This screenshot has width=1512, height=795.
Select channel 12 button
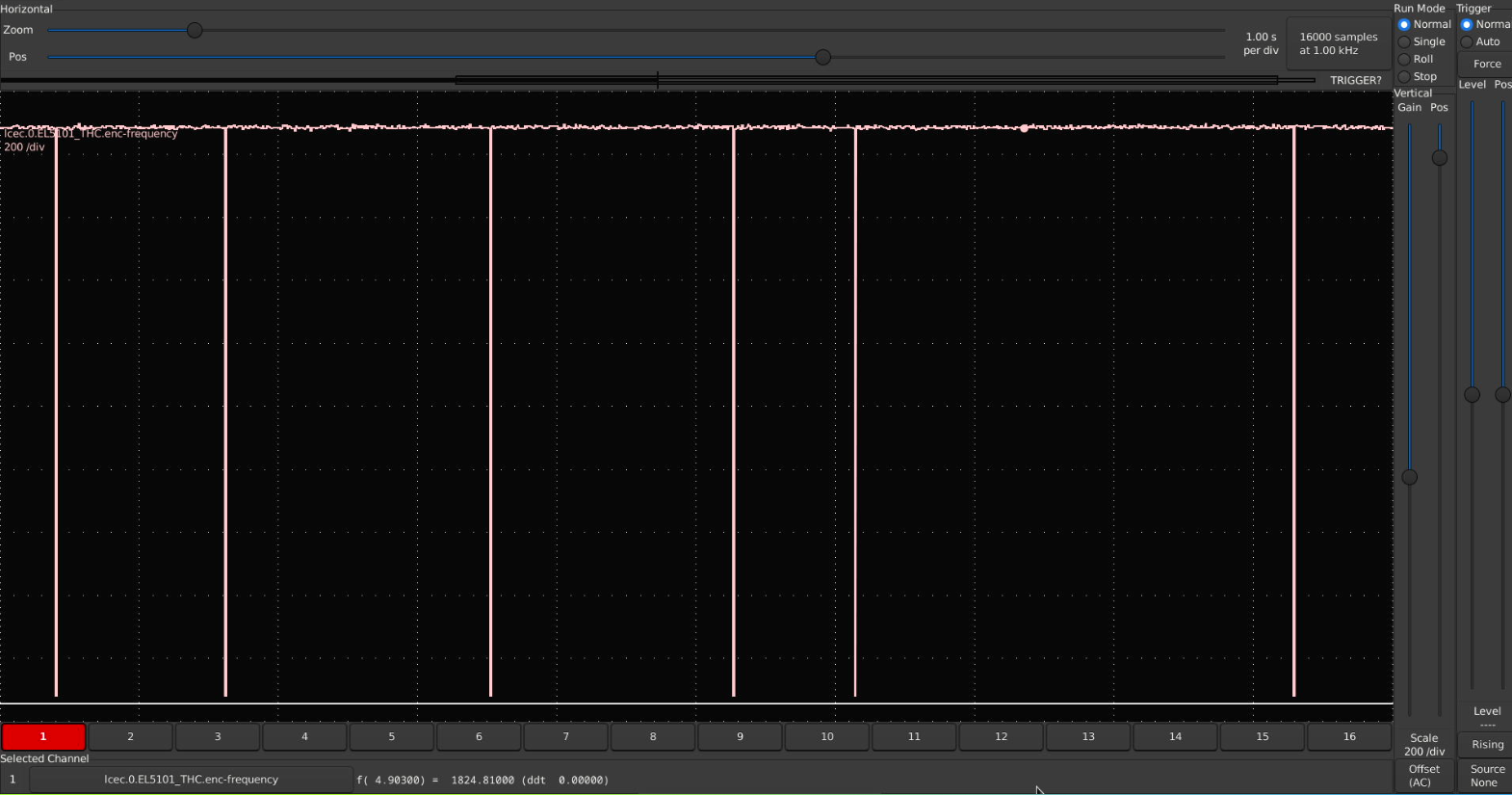[x=1002, y=736]
